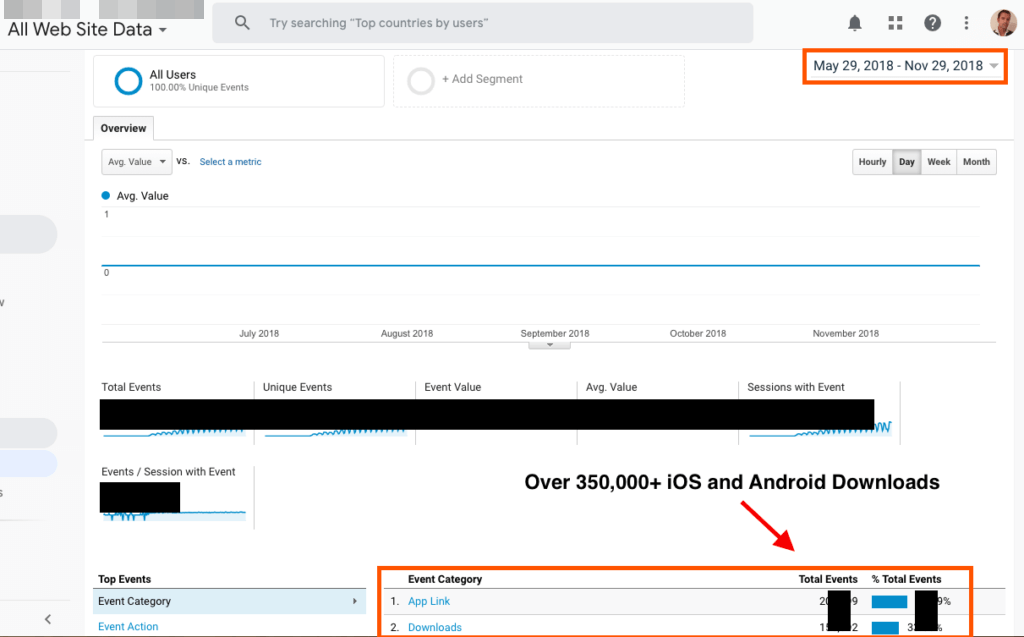Viewport: 1024px width, 637px height.
Task: Click the All Users segment box
Action: (239, 81)
